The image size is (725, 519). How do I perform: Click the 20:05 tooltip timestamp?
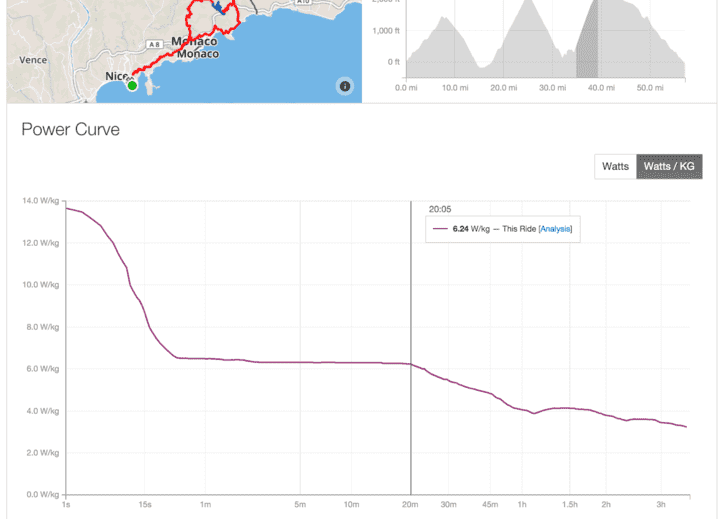pos(440,209)
